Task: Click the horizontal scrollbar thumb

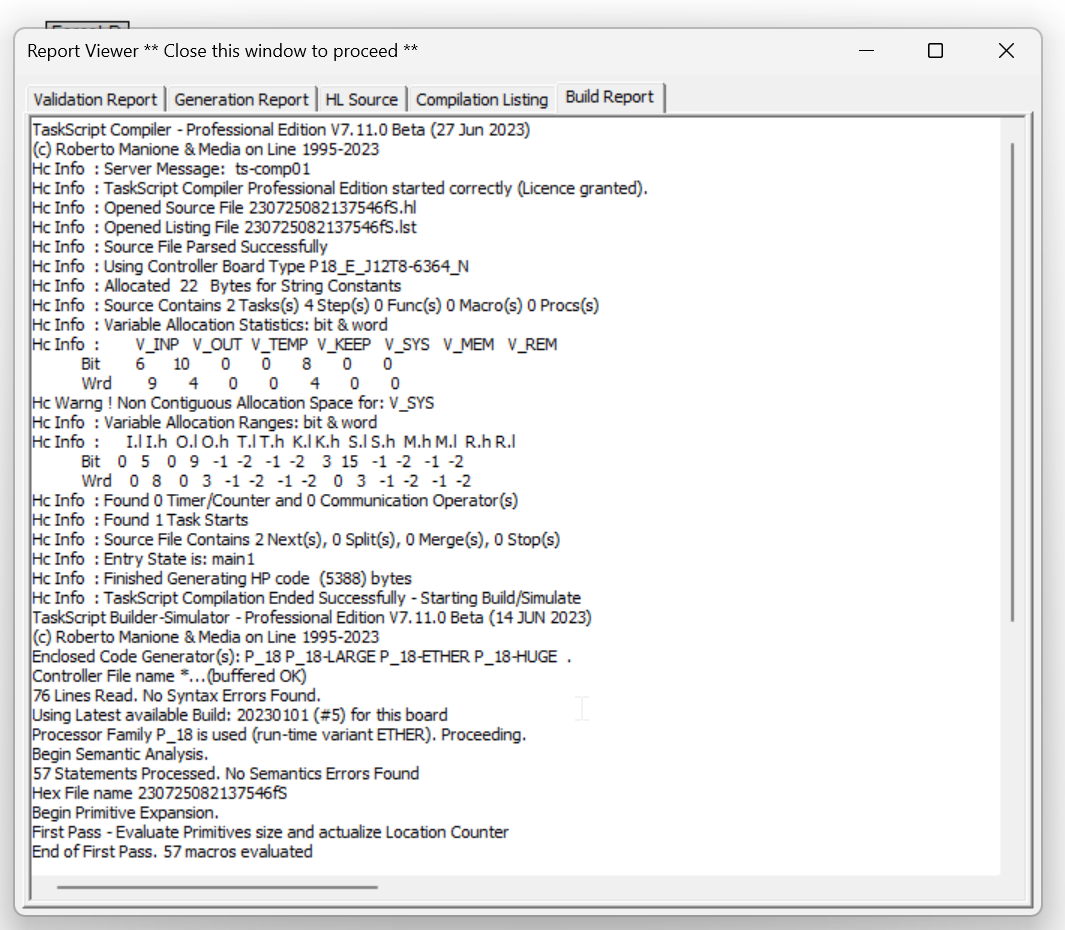Action: click(217, 887)
